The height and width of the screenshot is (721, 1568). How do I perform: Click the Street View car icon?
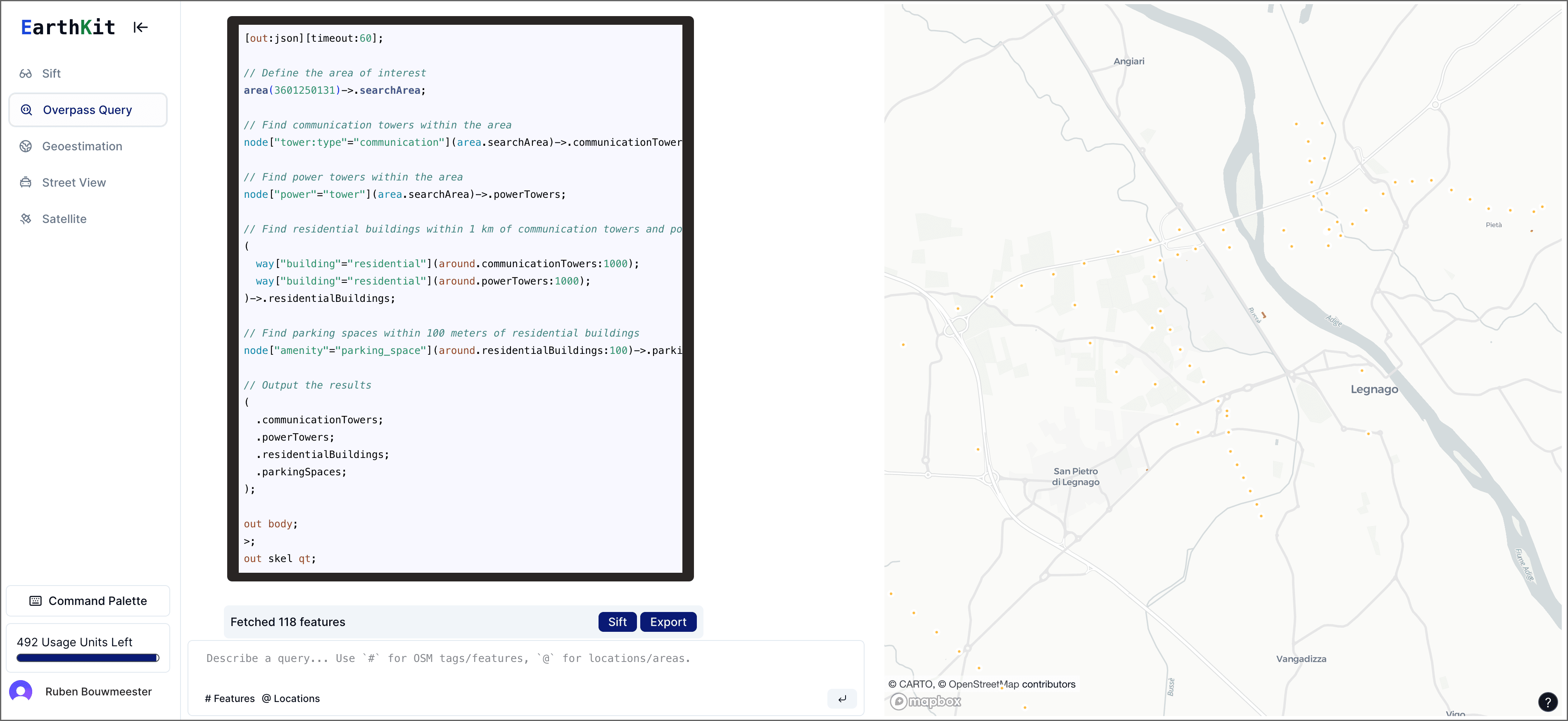pyautogui.click(x=26, y=183)
